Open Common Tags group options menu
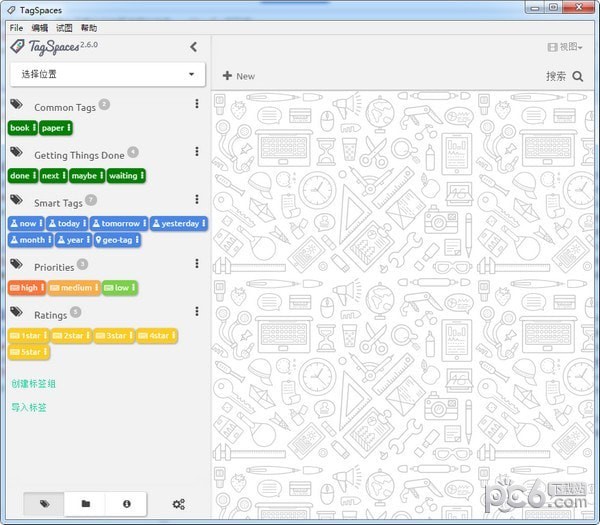This screenshot has width=600, height=525. [197, 106]
